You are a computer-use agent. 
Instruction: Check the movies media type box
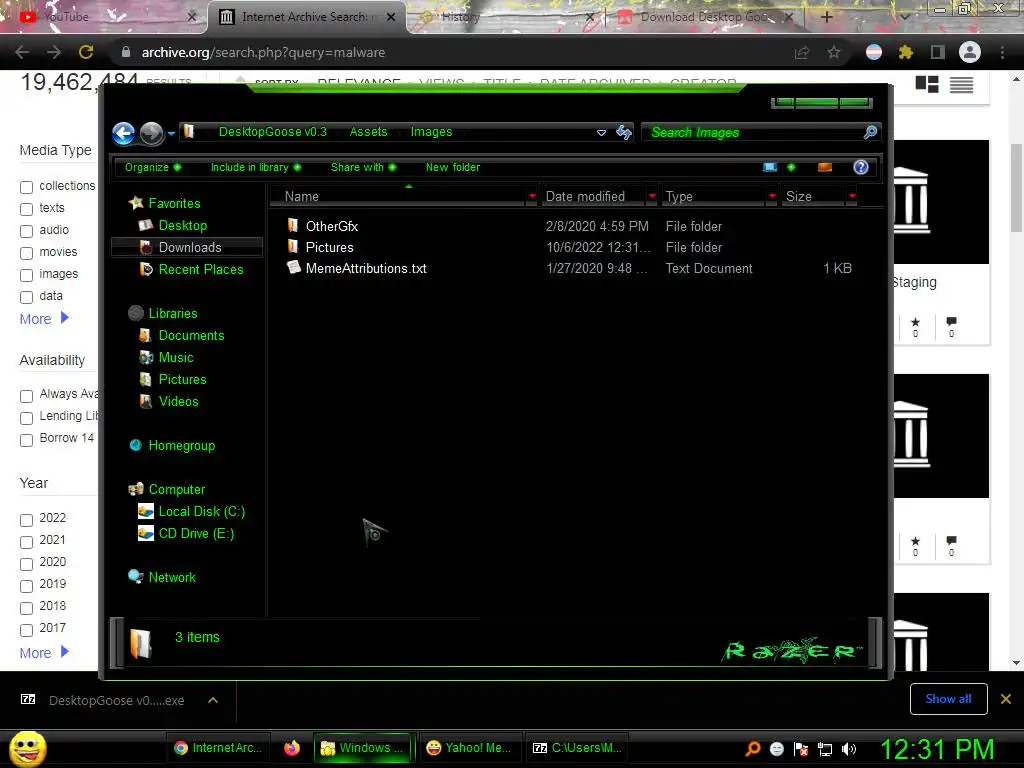click(26, 253)
